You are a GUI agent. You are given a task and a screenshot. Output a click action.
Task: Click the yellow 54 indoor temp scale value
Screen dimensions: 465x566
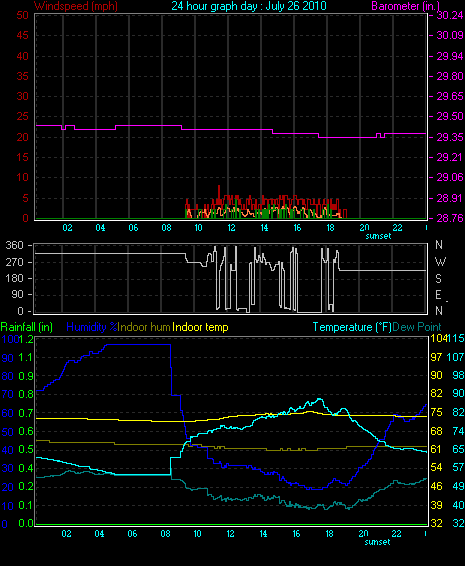[436, 468]
